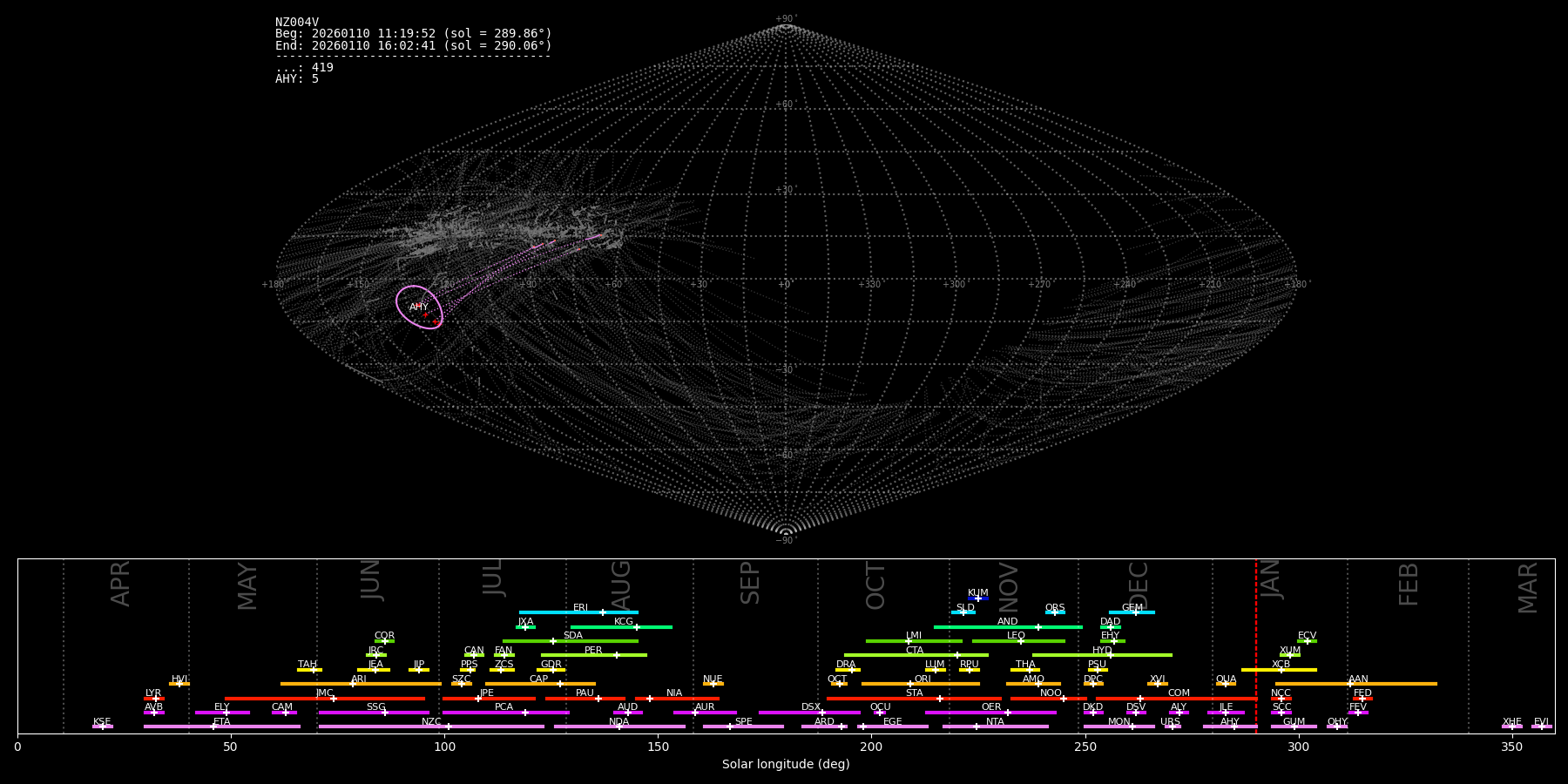Click the NOV month label
This screenshot has height=784, width=1568.
[x=1009, y=587]
